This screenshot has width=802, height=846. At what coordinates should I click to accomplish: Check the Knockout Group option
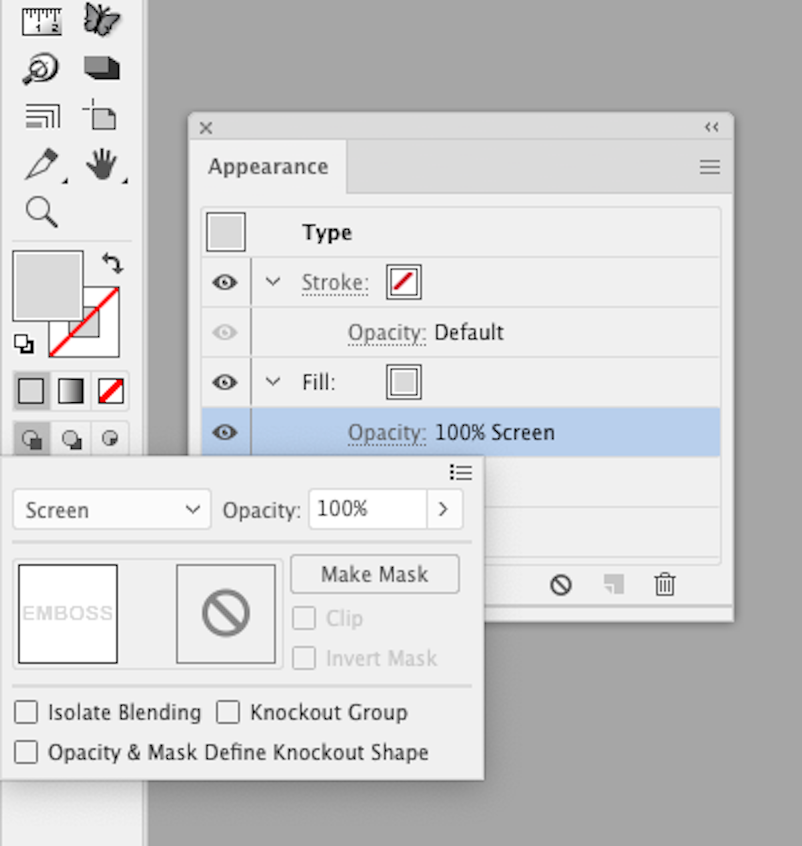[229, 713]
